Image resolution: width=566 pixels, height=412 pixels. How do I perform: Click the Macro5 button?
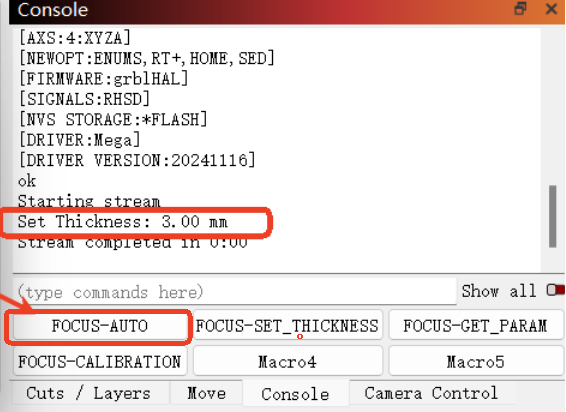(475, 361)
